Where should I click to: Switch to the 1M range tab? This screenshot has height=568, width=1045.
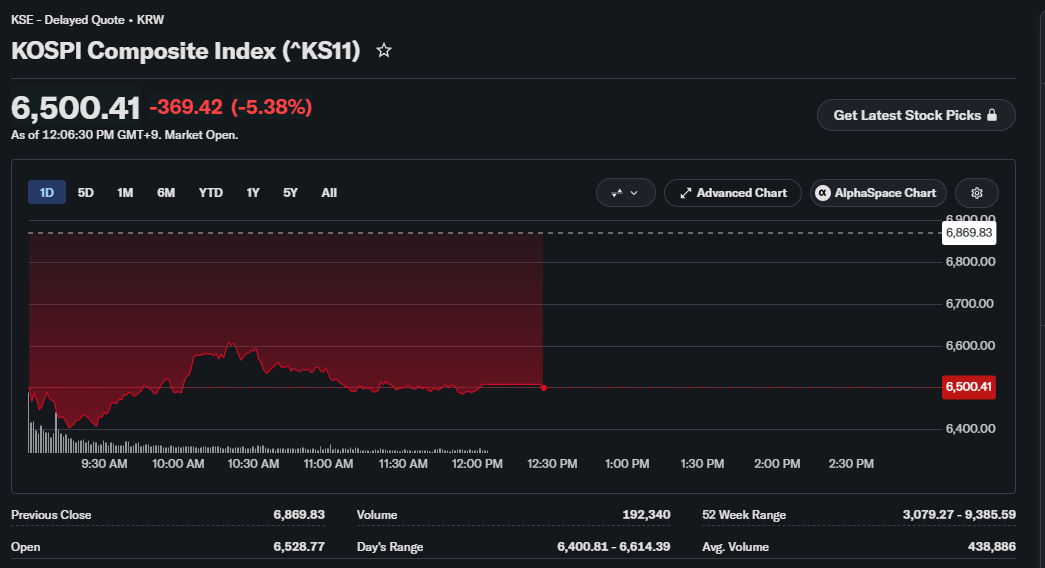(125, 193)
